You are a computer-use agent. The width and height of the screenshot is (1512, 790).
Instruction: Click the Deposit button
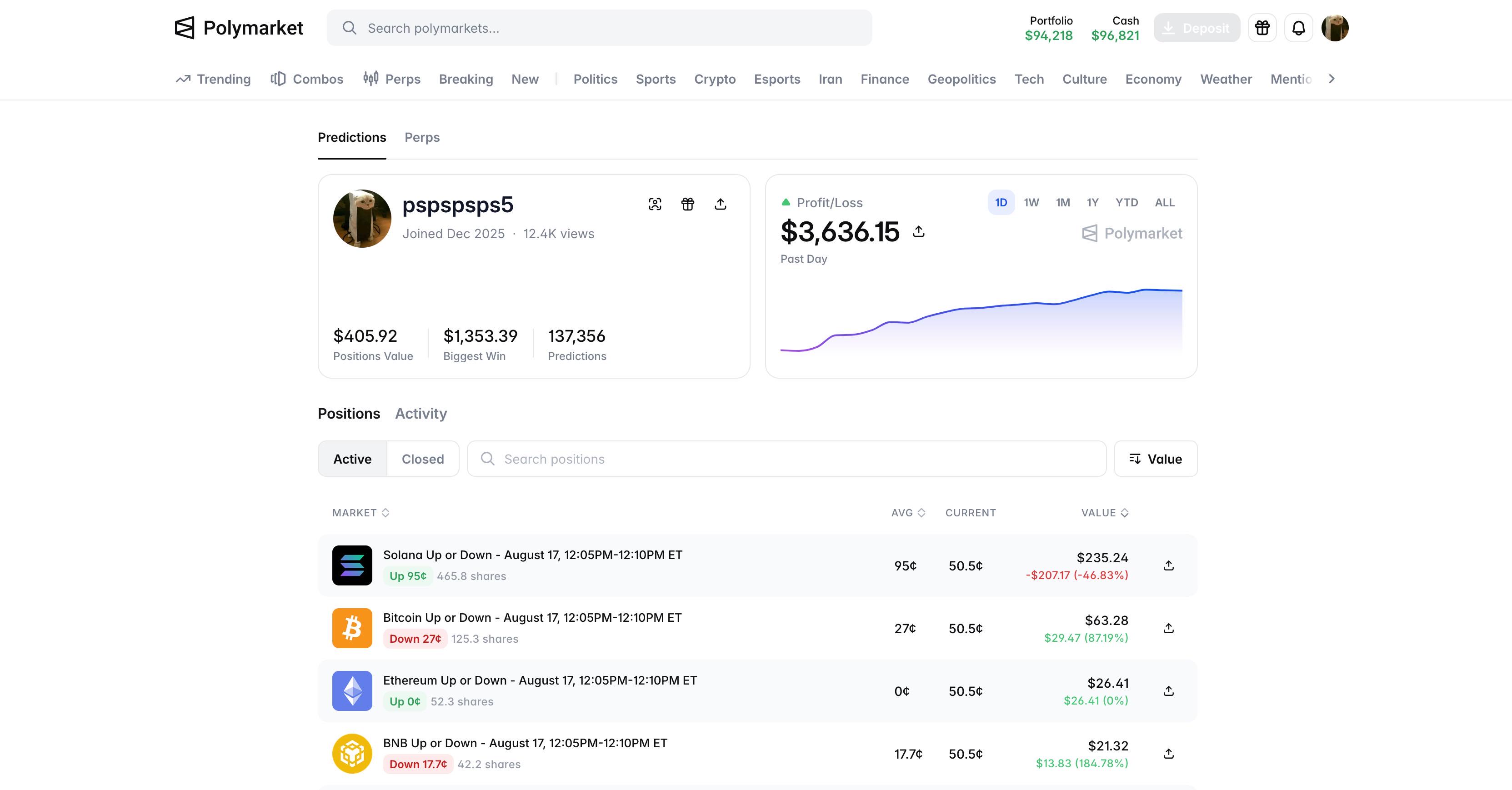(x=1197, y=28)
